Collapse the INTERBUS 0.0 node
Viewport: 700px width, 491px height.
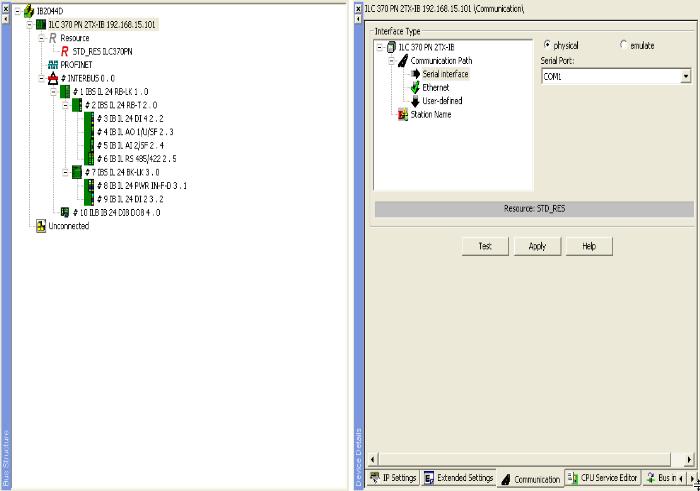point(42,78)
